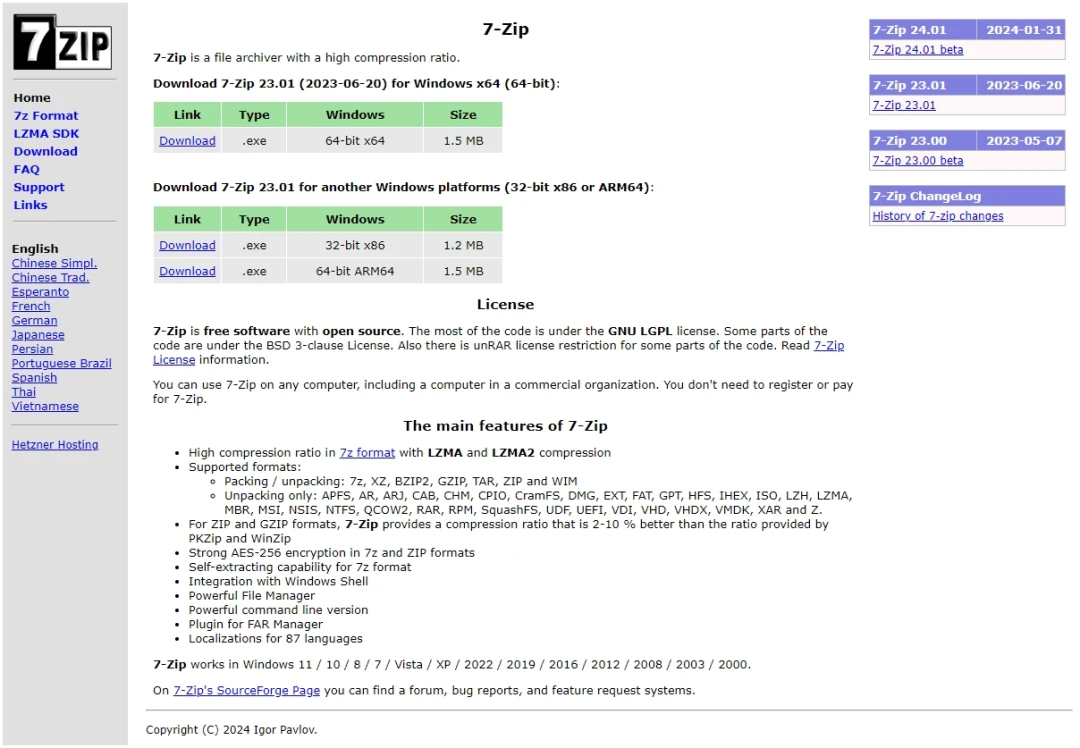Screen dimensions: 1080x748
Task: Switch language to Thai
Action: click(23, 393)
